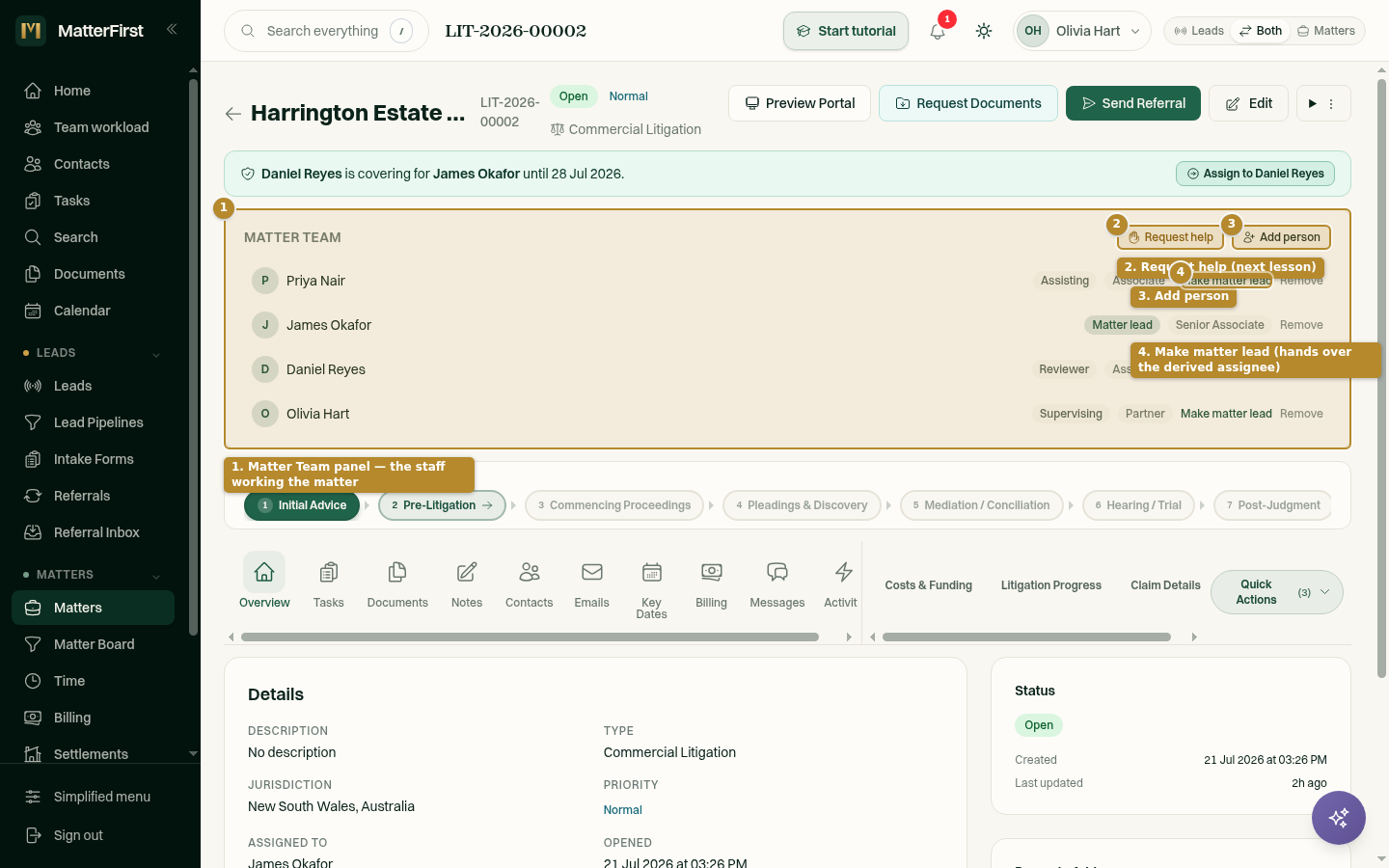Remove Olivia Hart from the team
The width and height of the screenshot is (1389, 868).
point(1301,414)
